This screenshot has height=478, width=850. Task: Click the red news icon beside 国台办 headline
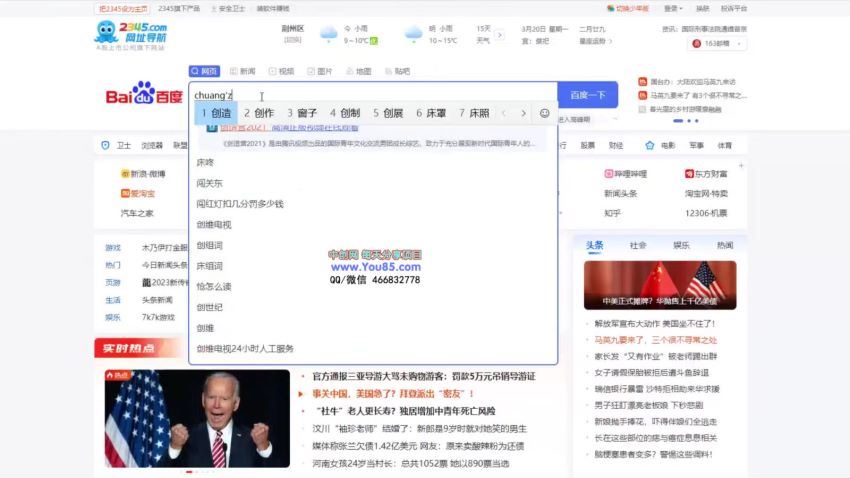point(642,82)
